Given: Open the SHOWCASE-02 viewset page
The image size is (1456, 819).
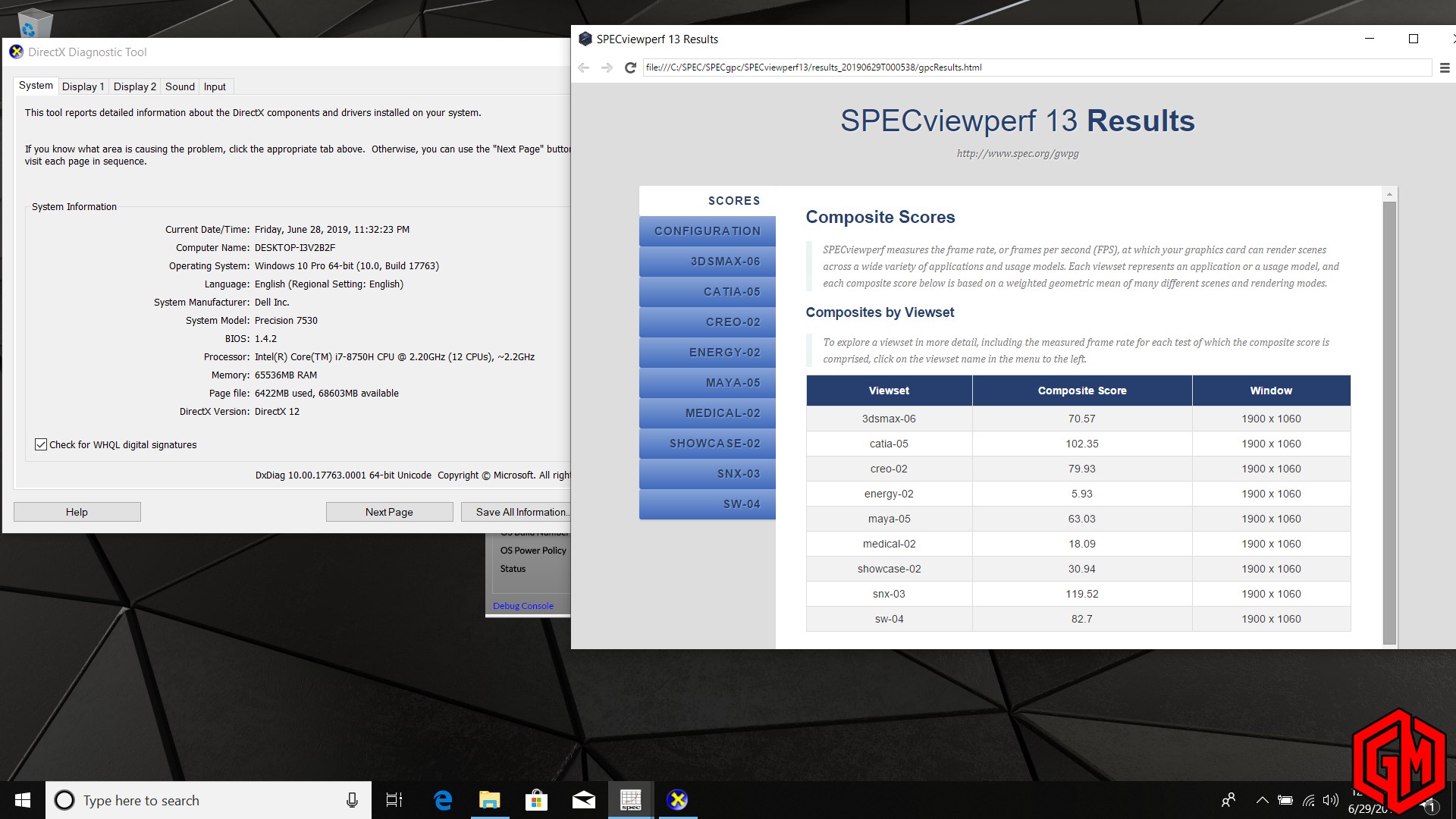Looking at the screenshot, I should point(708,444).
